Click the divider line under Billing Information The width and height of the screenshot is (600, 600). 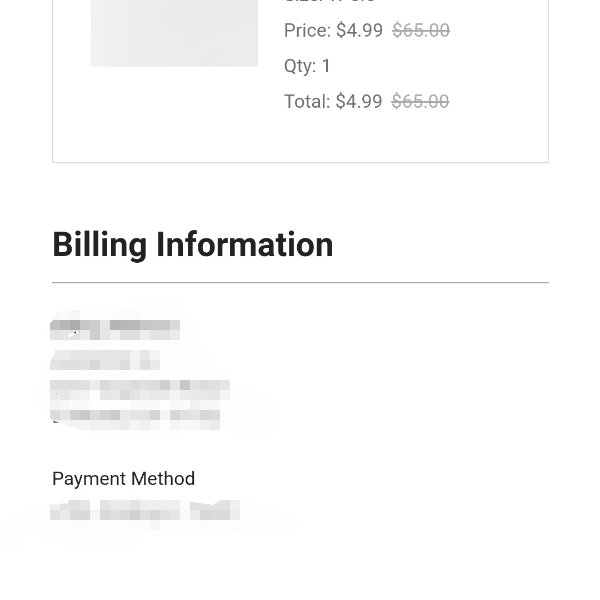click(300, 282)
